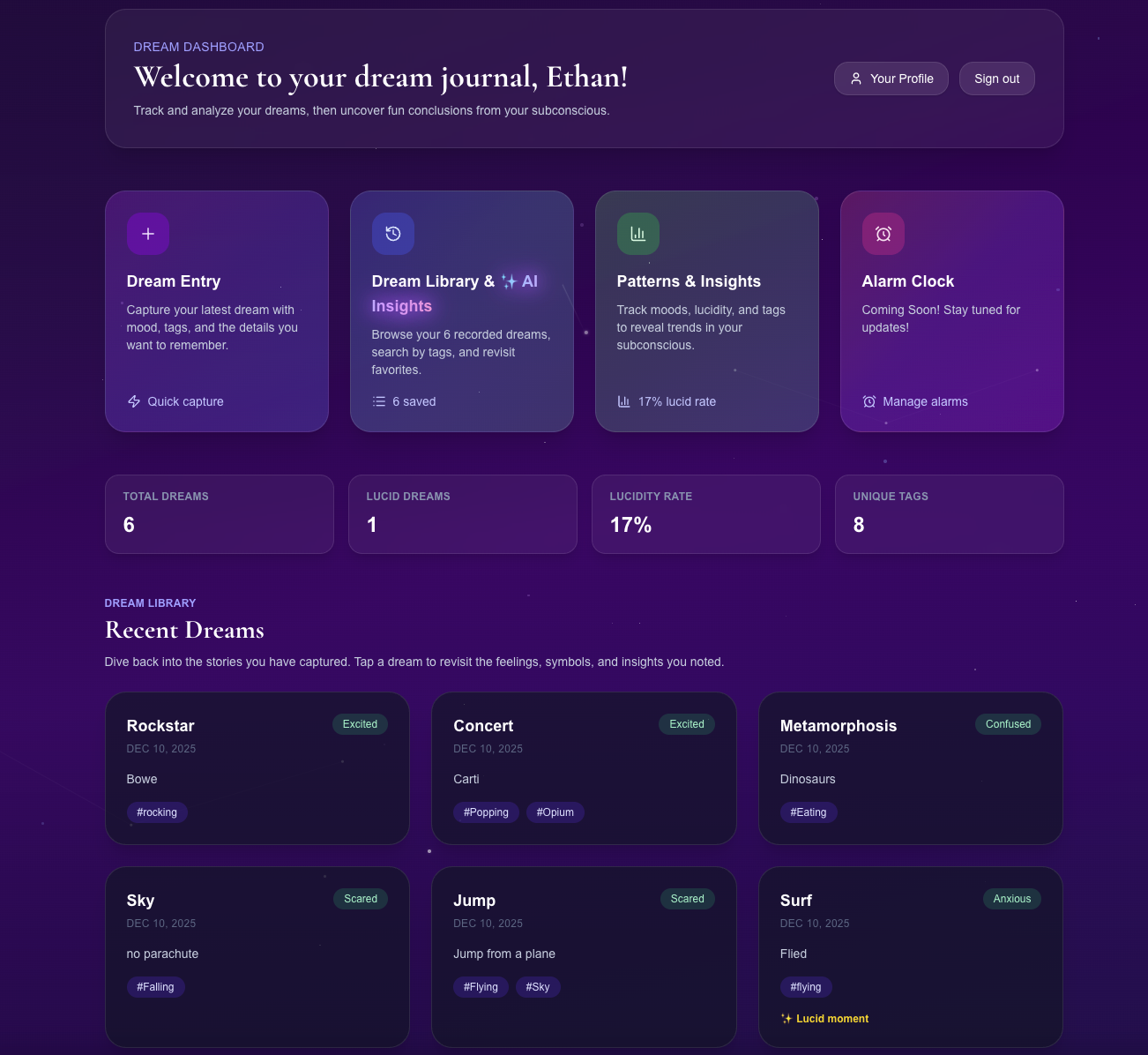Image resolution: width=1148 pixels, height=1055 pixels.
Task: Select the #Opium tag
Action: tap(555, 812)
